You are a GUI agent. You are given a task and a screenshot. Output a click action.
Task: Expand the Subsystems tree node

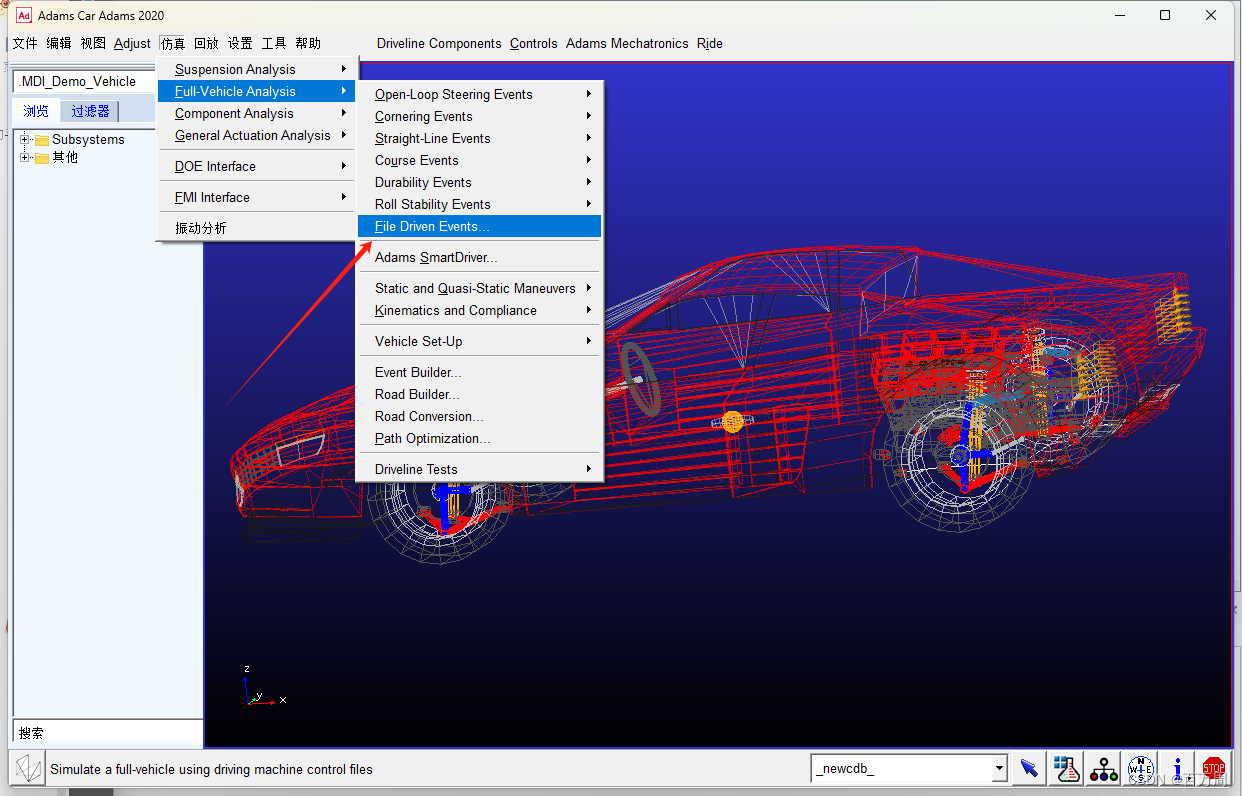(25, 140)
